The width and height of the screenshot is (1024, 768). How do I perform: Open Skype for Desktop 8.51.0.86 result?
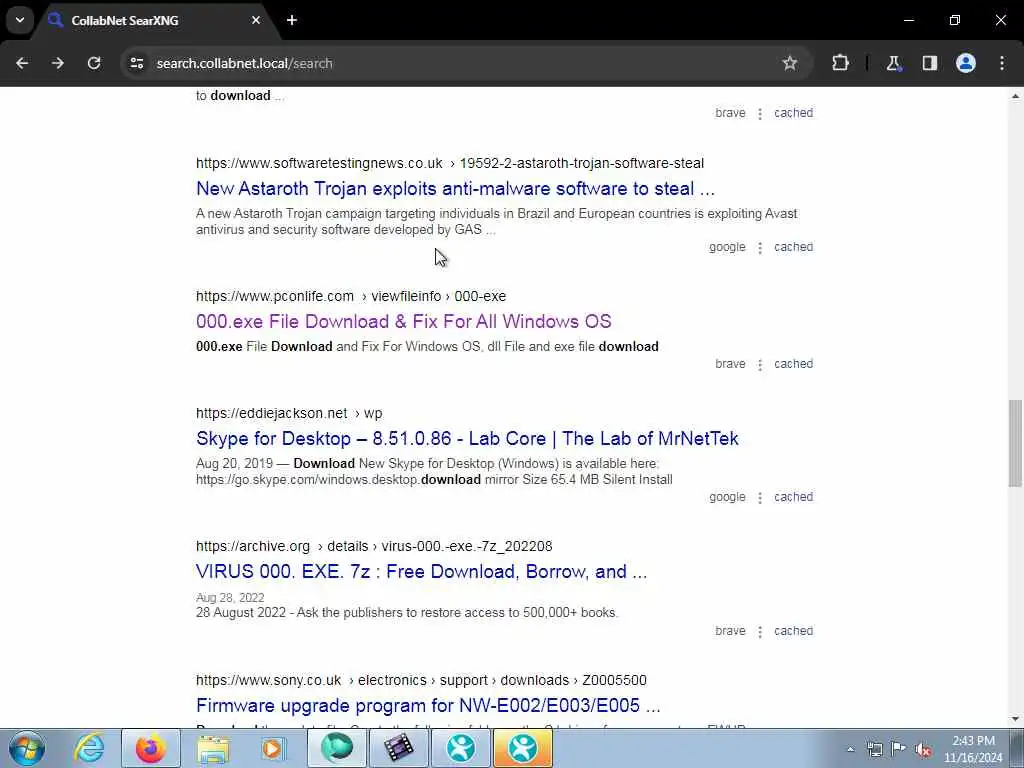(467, 438)
